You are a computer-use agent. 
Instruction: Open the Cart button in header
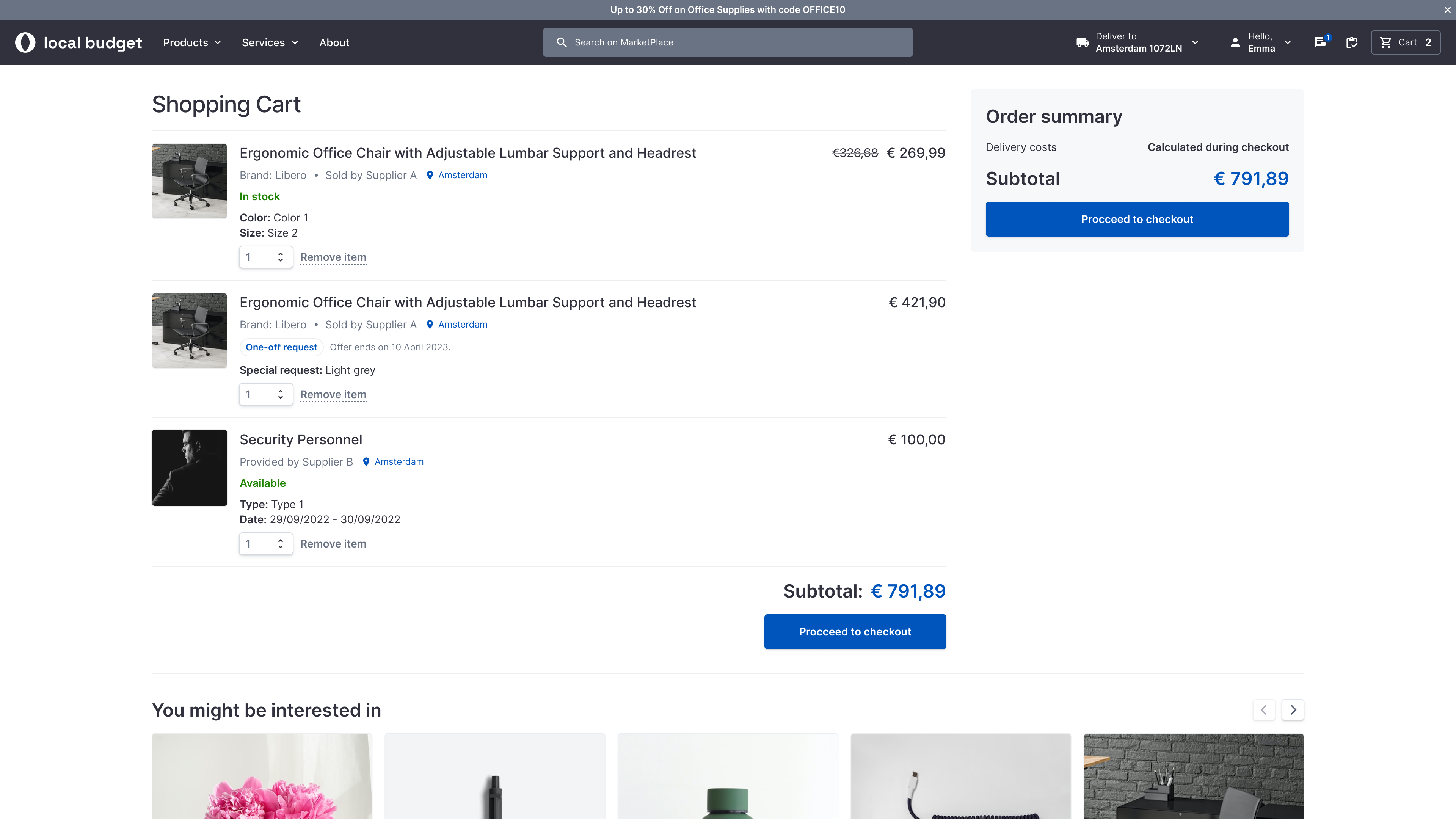pos(1405,42)
